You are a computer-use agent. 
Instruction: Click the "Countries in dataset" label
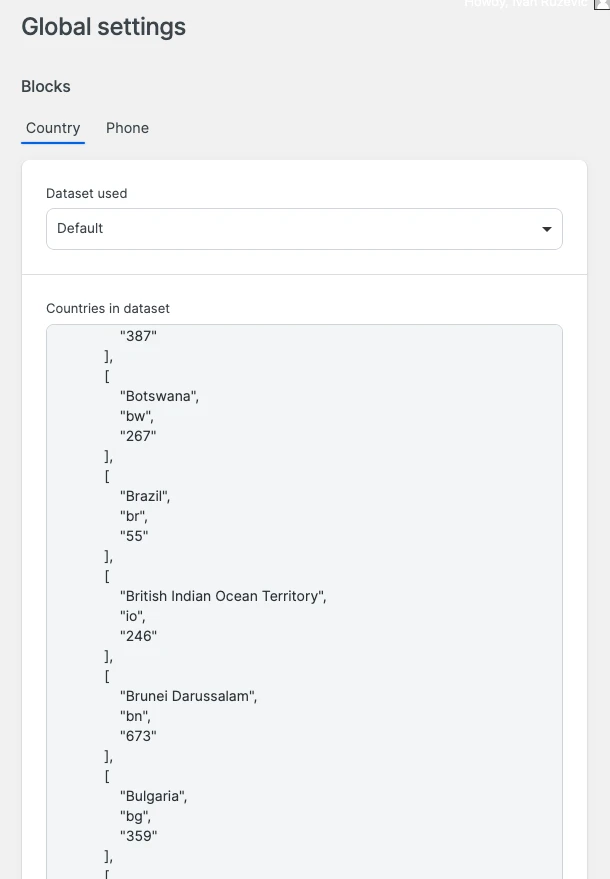[x=108, y=308]
